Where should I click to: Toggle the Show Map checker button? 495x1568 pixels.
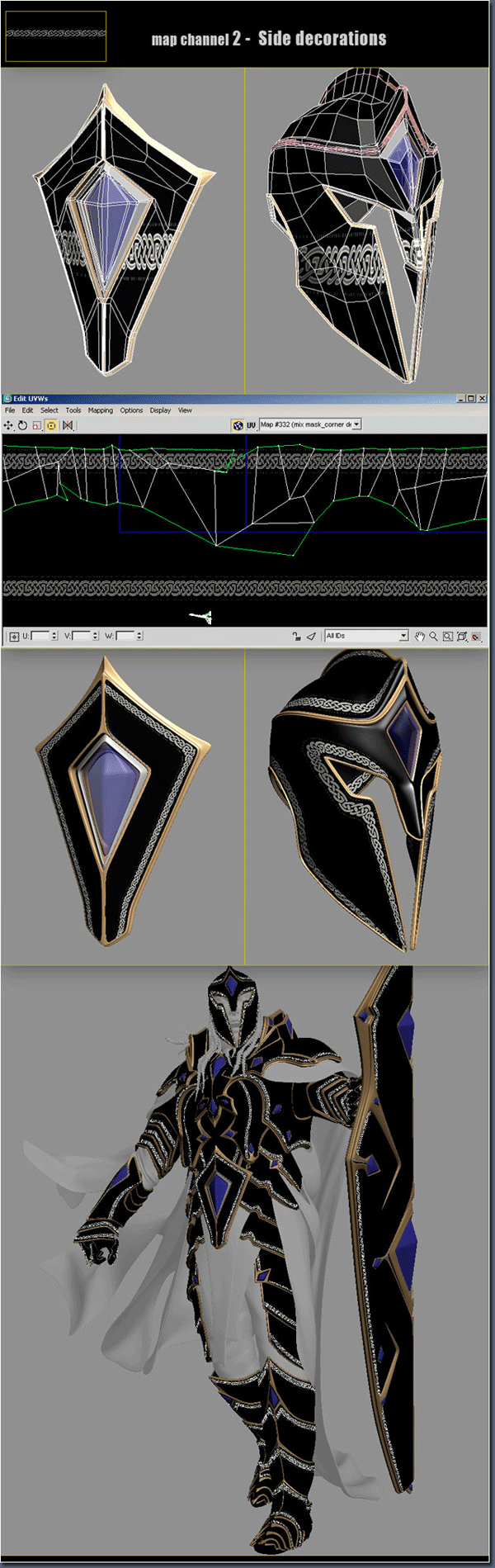click(238, 425)
